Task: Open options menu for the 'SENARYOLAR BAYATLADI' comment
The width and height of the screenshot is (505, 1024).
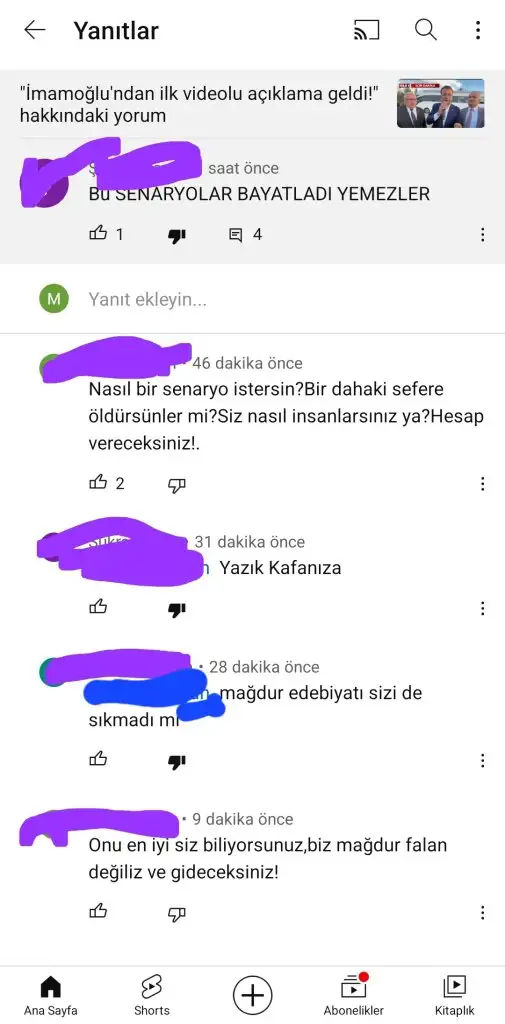Action: (x=482, y=234)
